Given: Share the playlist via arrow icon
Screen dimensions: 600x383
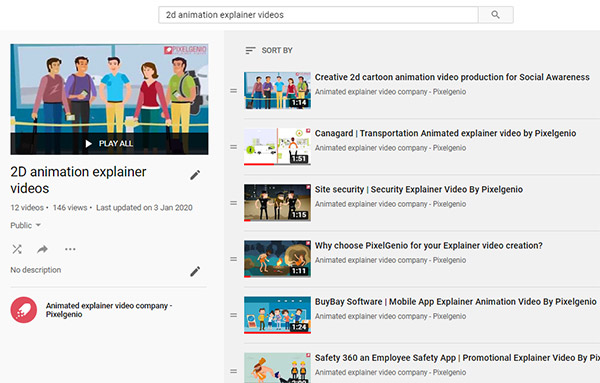Looking at the screenshot, I should tap(42, 249).
